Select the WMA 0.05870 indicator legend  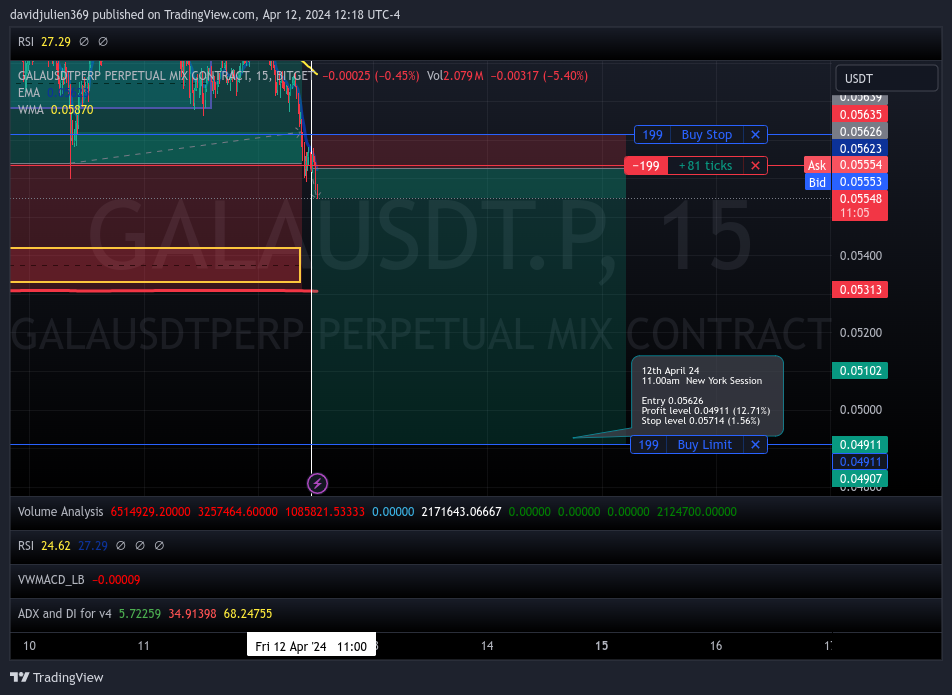click(x=56, y=110)
